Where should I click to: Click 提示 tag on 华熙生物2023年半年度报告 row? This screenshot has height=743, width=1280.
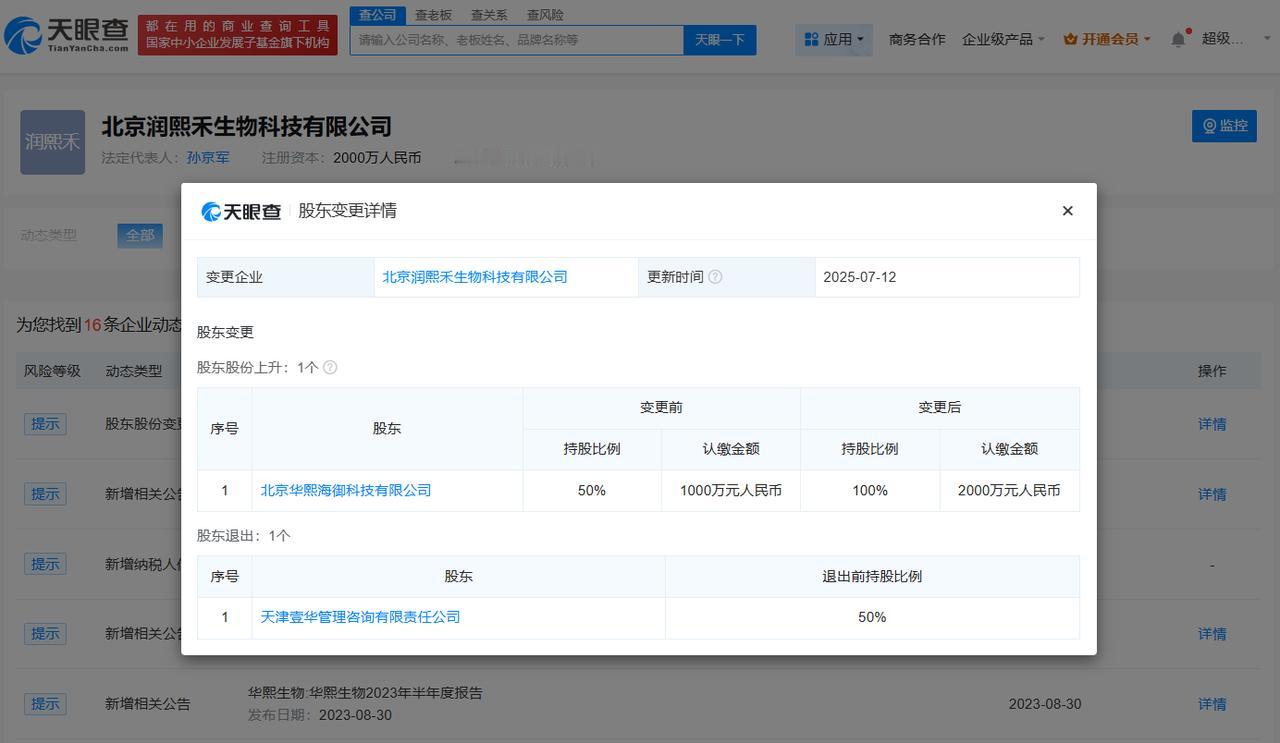click(45, 704)
